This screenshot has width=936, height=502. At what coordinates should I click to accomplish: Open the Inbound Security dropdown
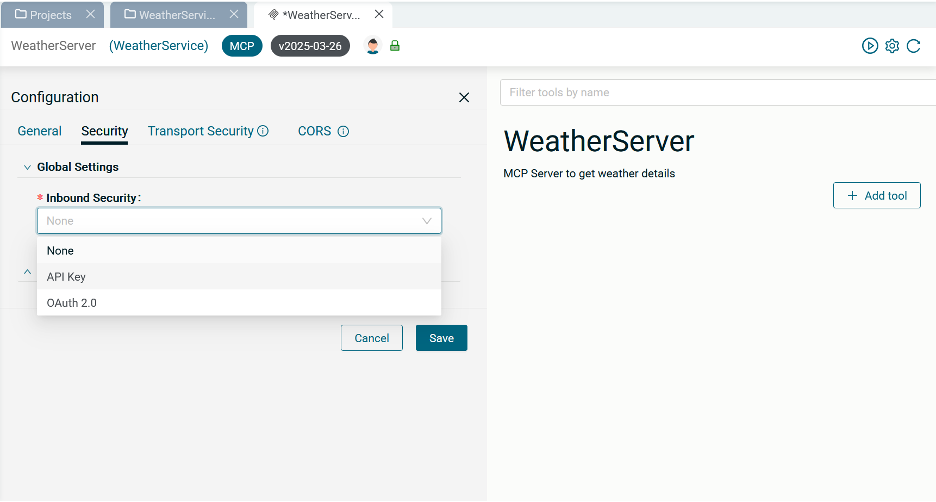tap(239, 221)
